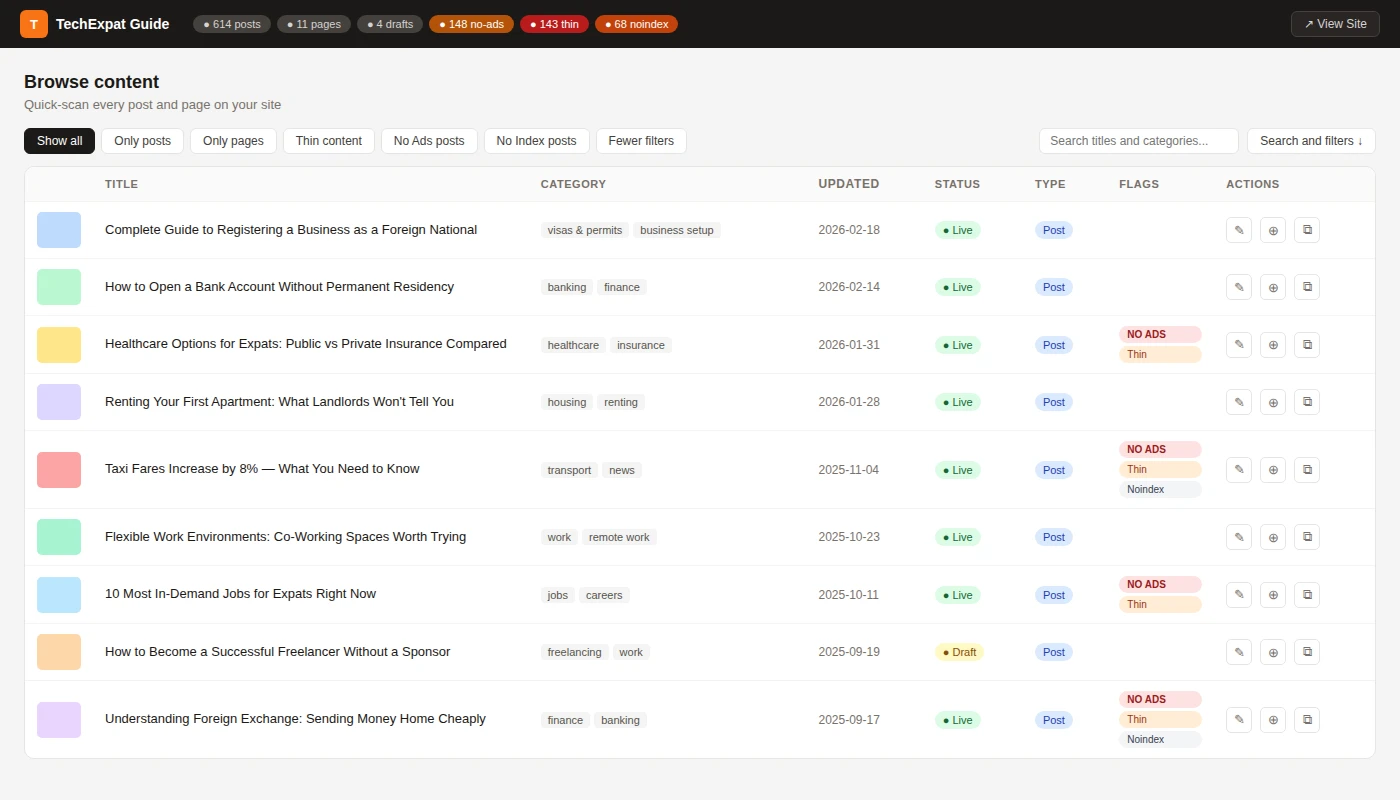
Task: Select the 'Only pages' filter tab
Action: click(x=233, y=141)
